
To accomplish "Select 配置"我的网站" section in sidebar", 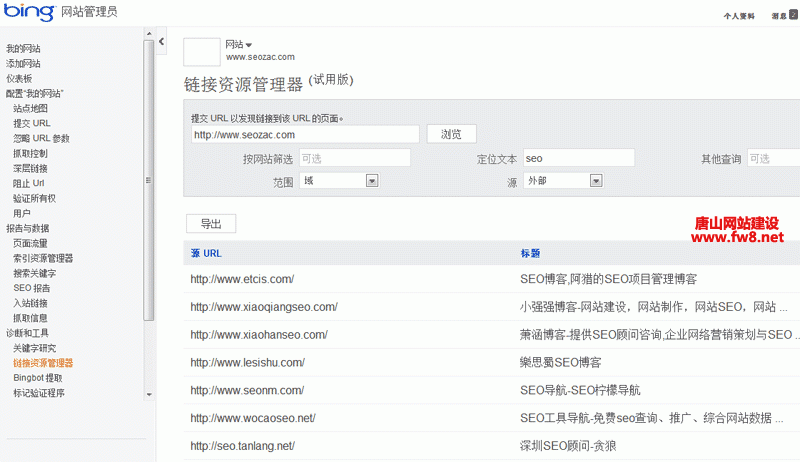I will (x=35, y=93).
